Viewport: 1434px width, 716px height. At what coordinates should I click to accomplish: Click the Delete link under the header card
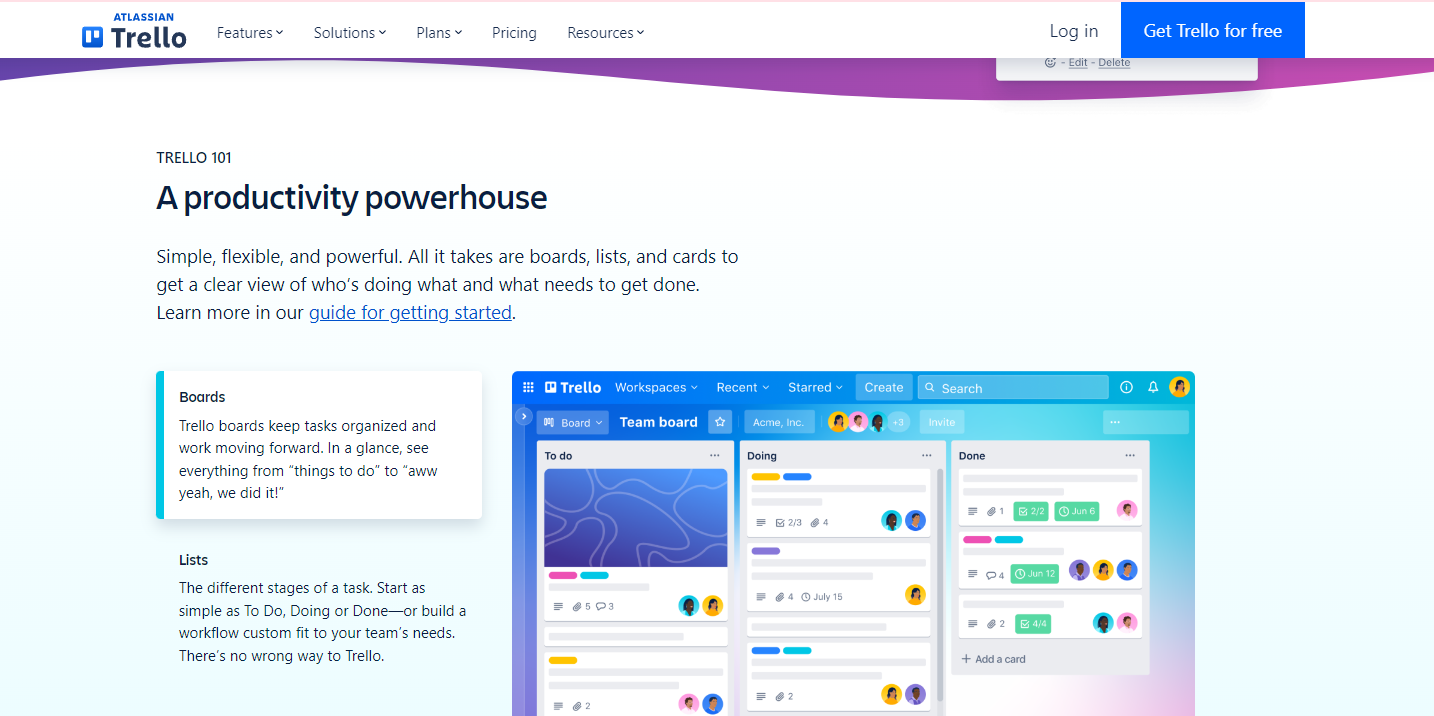point(1114,62)
